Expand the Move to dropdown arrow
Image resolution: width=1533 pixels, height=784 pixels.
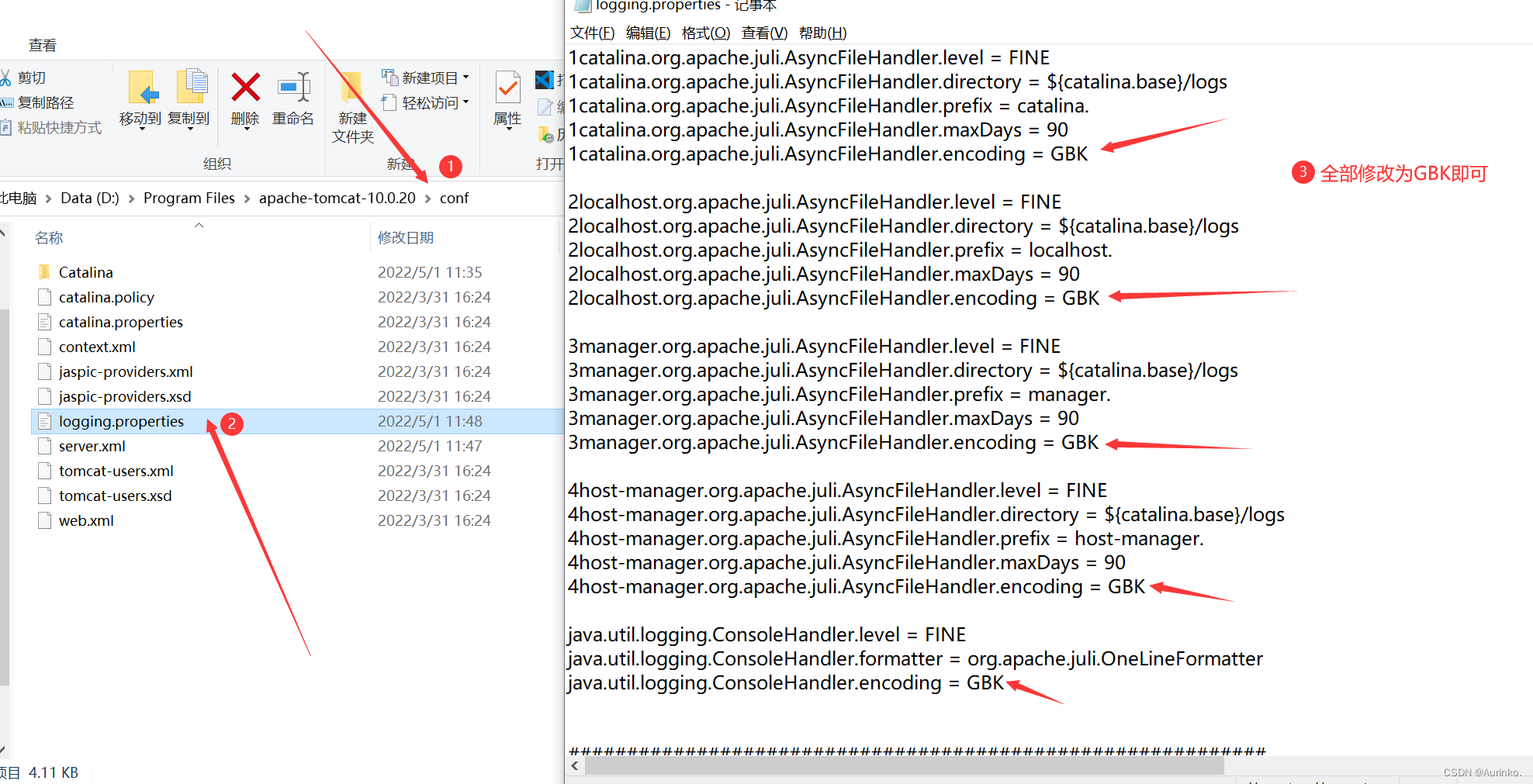[x=141, y=130]
